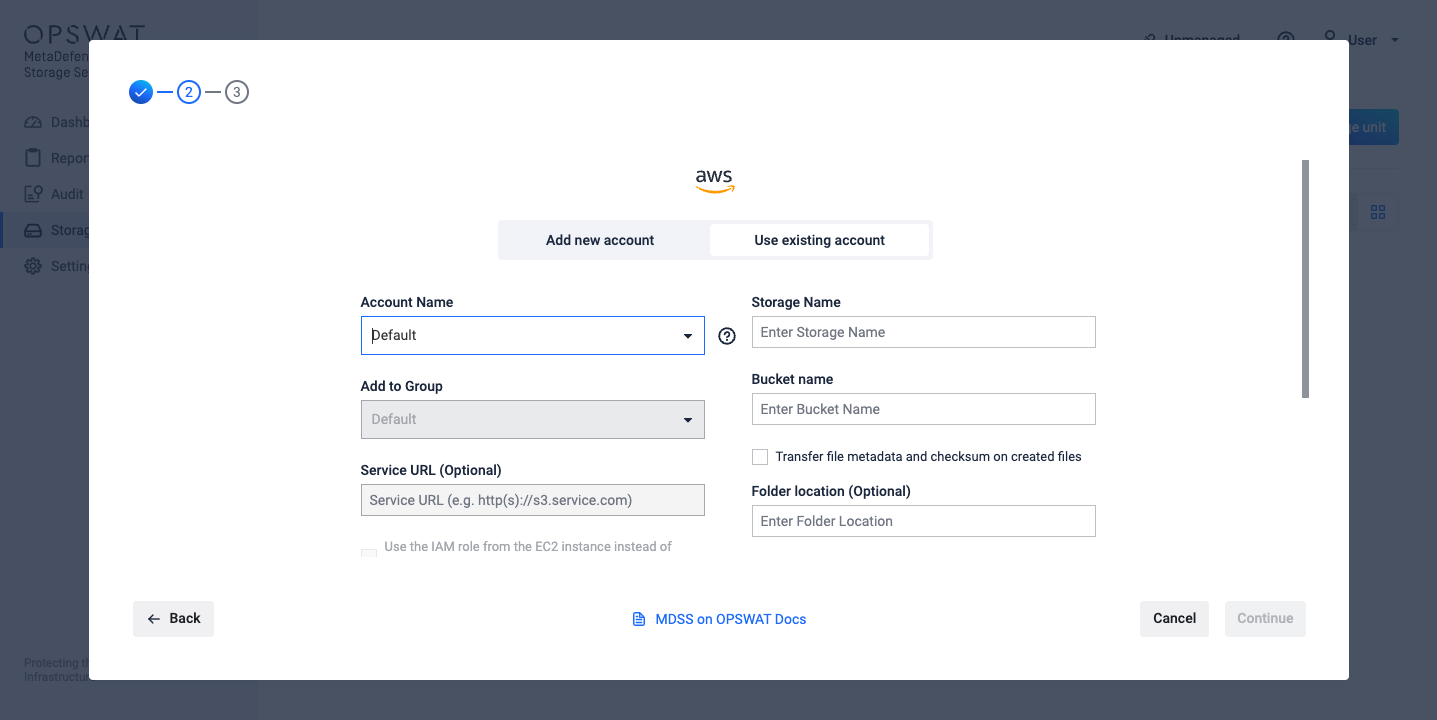Click the dialog vertical scrollbar
The image size is (1437, 720).
coord(1306,279)
